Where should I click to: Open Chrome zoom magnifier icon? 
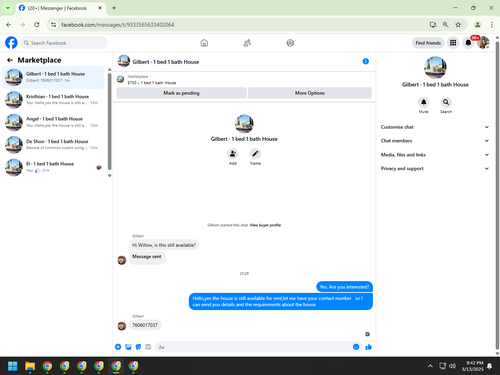[x=445, y=25]
